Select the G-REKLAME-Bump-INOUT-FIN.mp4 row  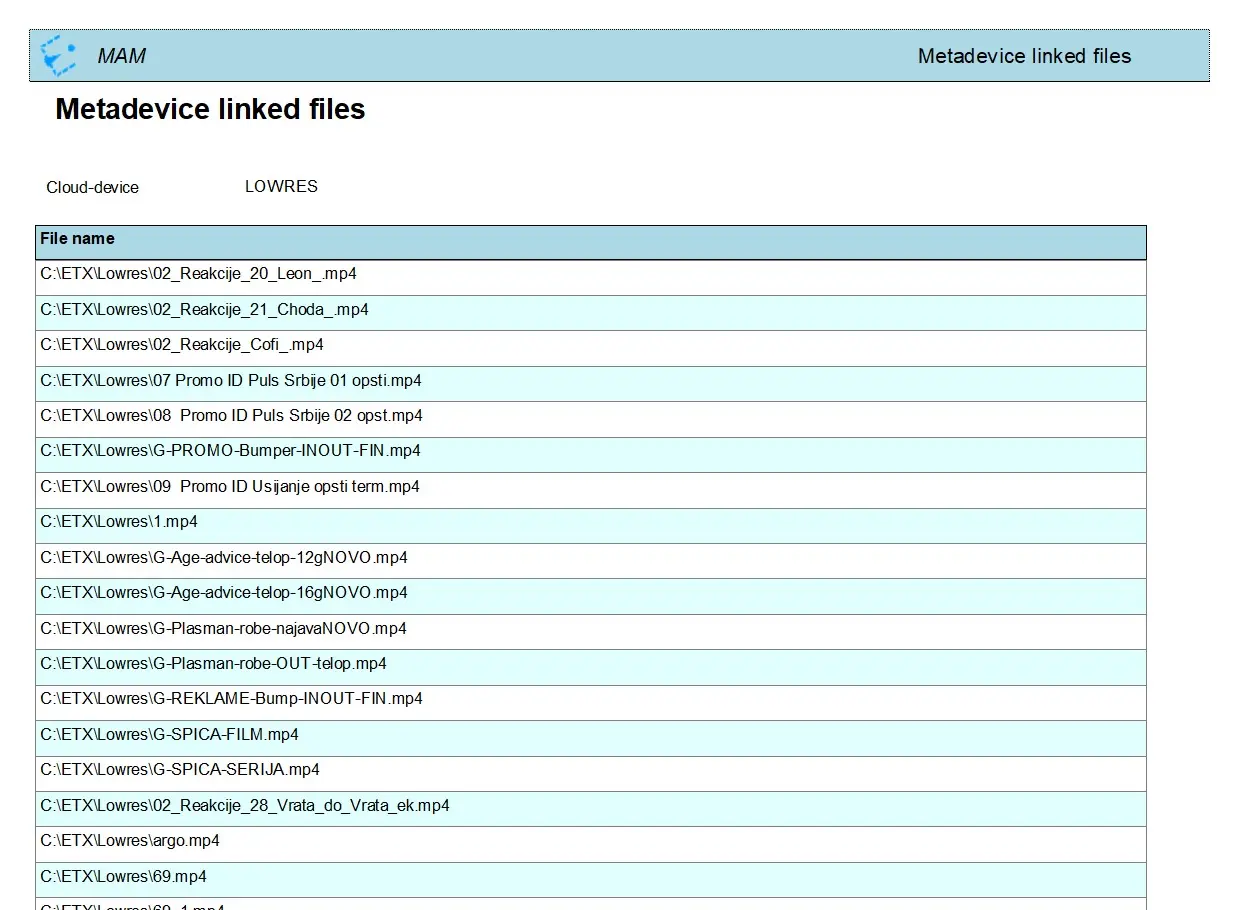[231, 699]
